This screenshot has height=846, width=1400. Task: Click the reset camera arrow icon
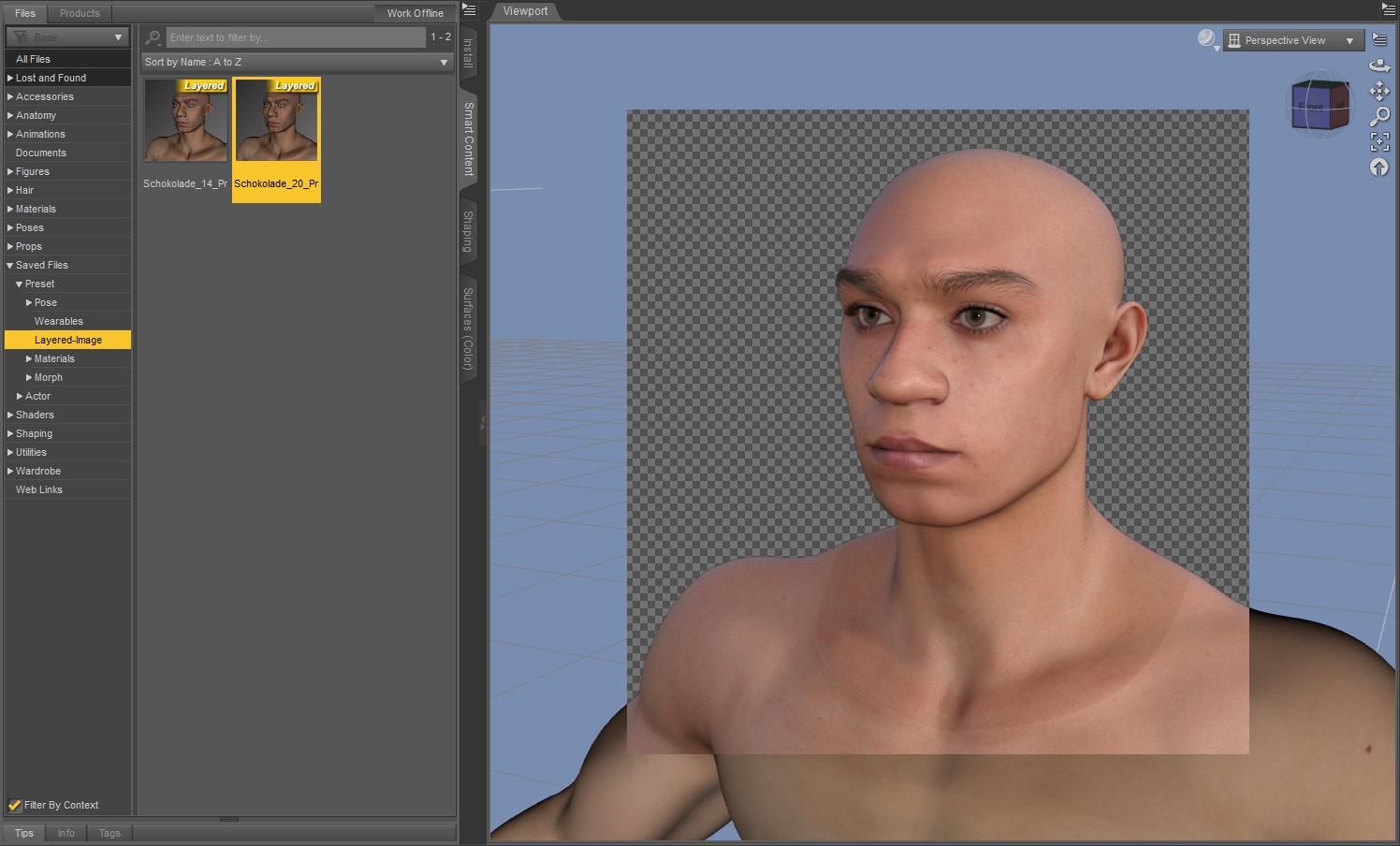1379,167
